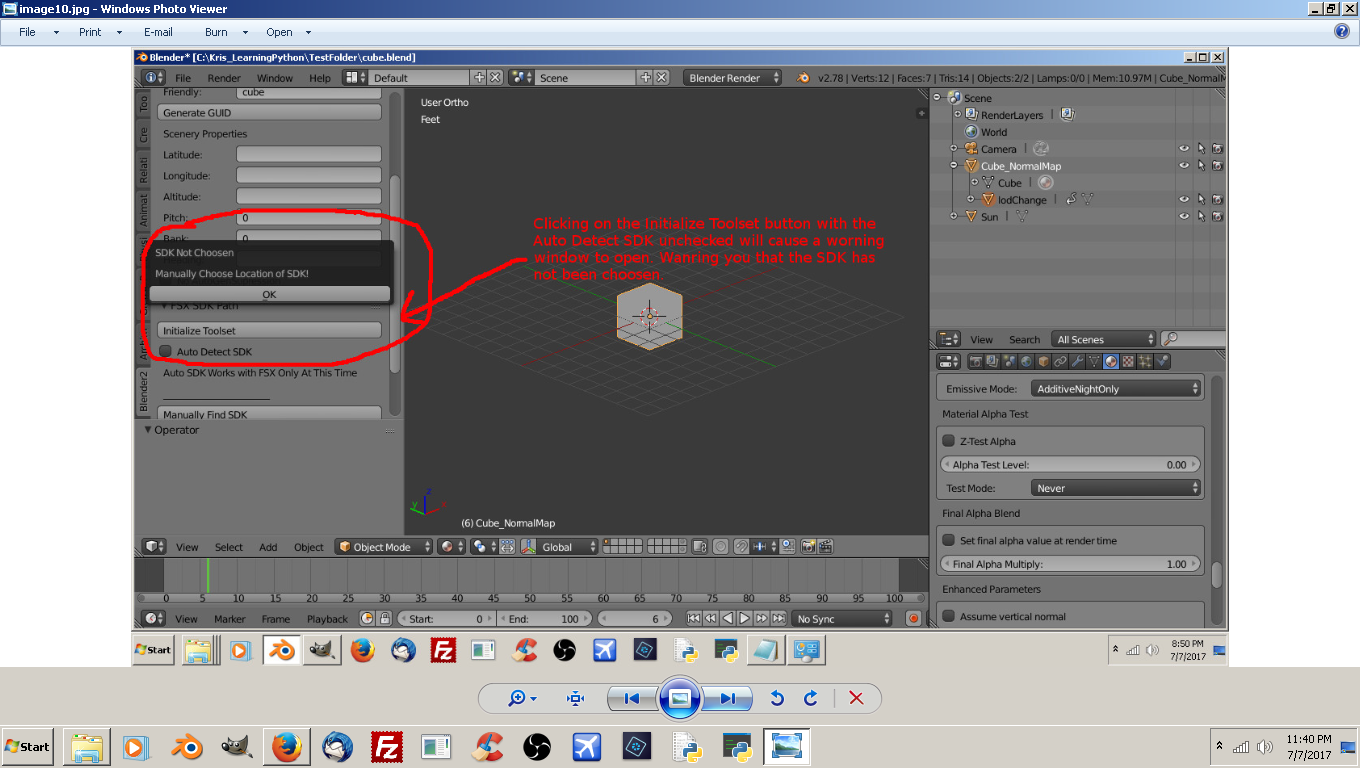Click OK in the SDK Not Choosen popup
Image resolution: width=1360 pixels, height=768 pixels.
pyautogui.click(x=269, y=294)
